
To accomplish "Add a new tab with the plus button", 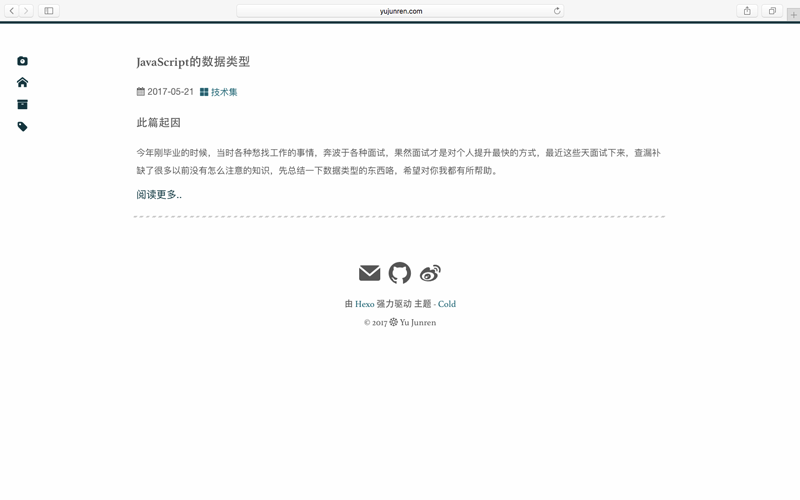I will (x=793, y=15).
